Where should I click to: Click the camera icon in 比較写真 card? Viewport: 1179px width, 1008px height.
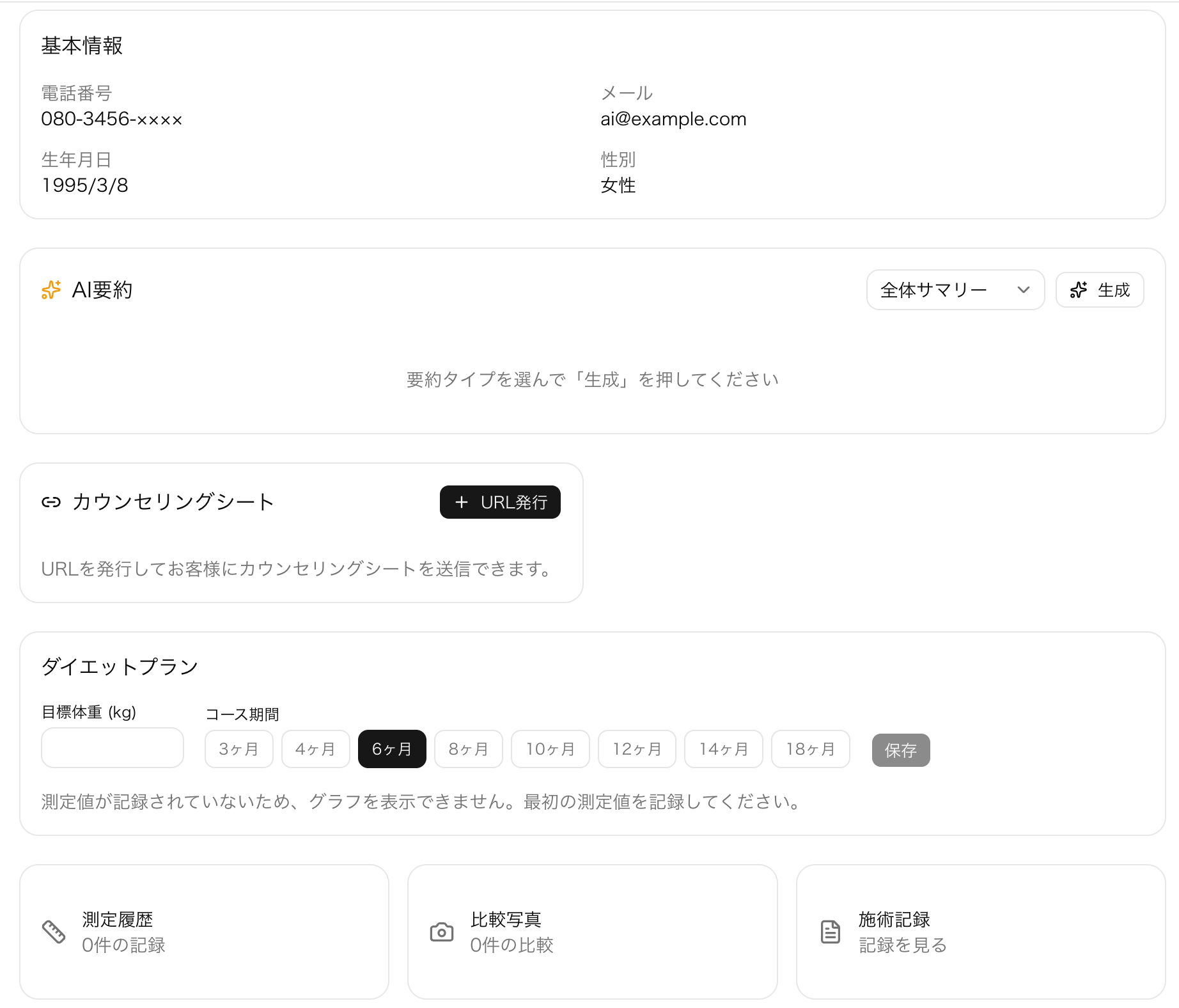(441, 933)
